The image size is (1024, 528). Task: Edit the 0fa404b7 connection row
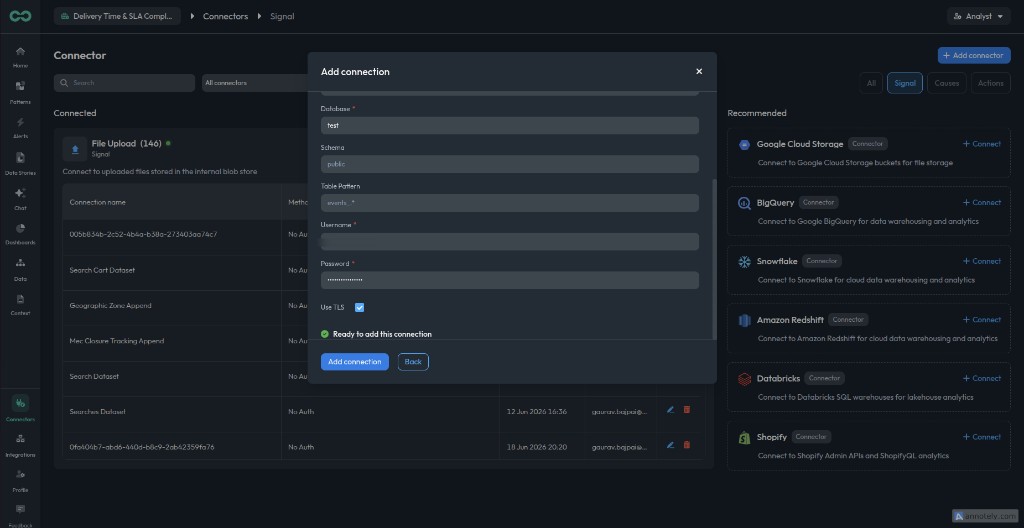point(670,445)
